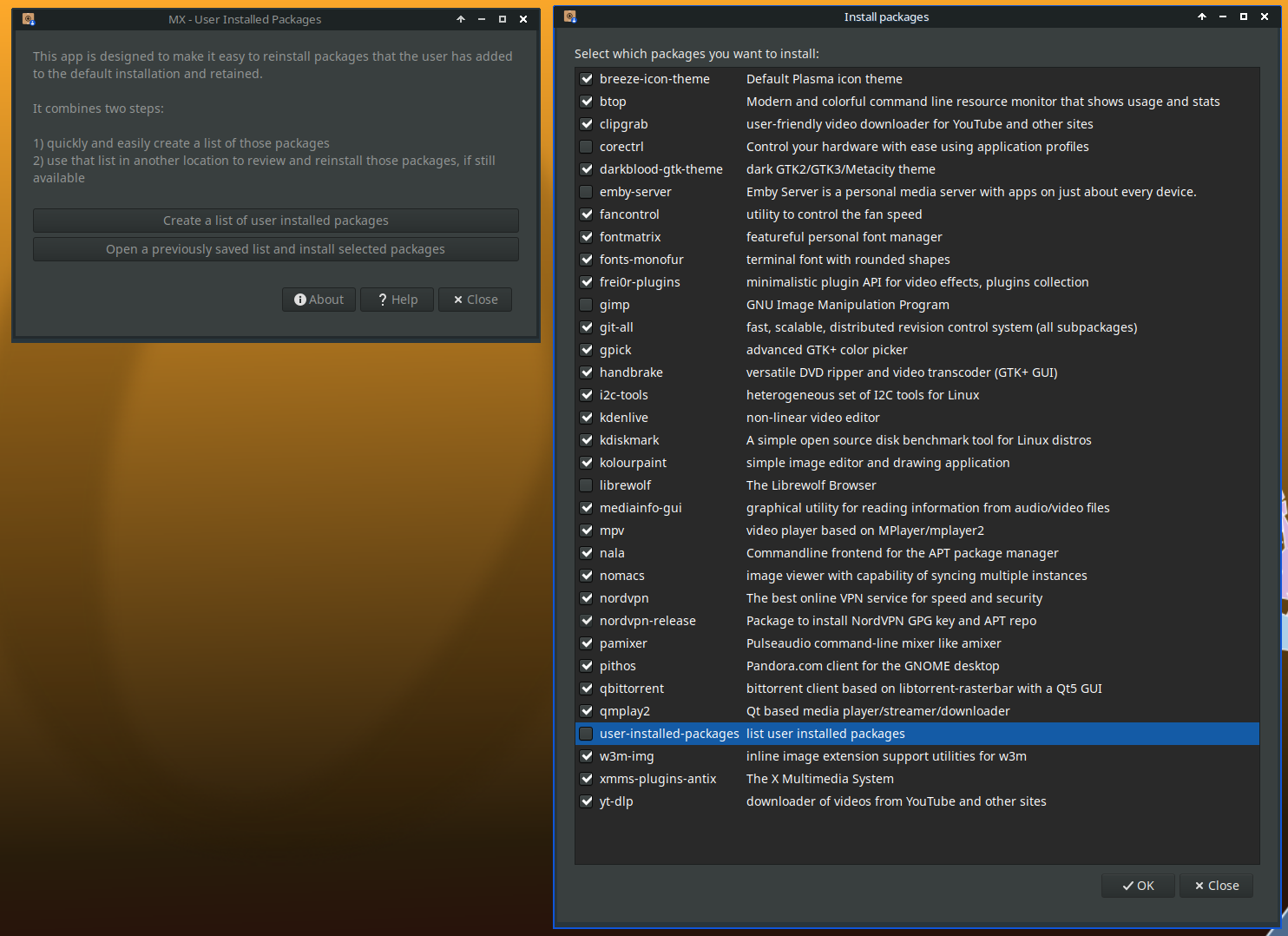The height and width of the screenshot is (936, 1288).
Task: Uncheck the breeze-icon-theme package
Action: coord(587,79)
